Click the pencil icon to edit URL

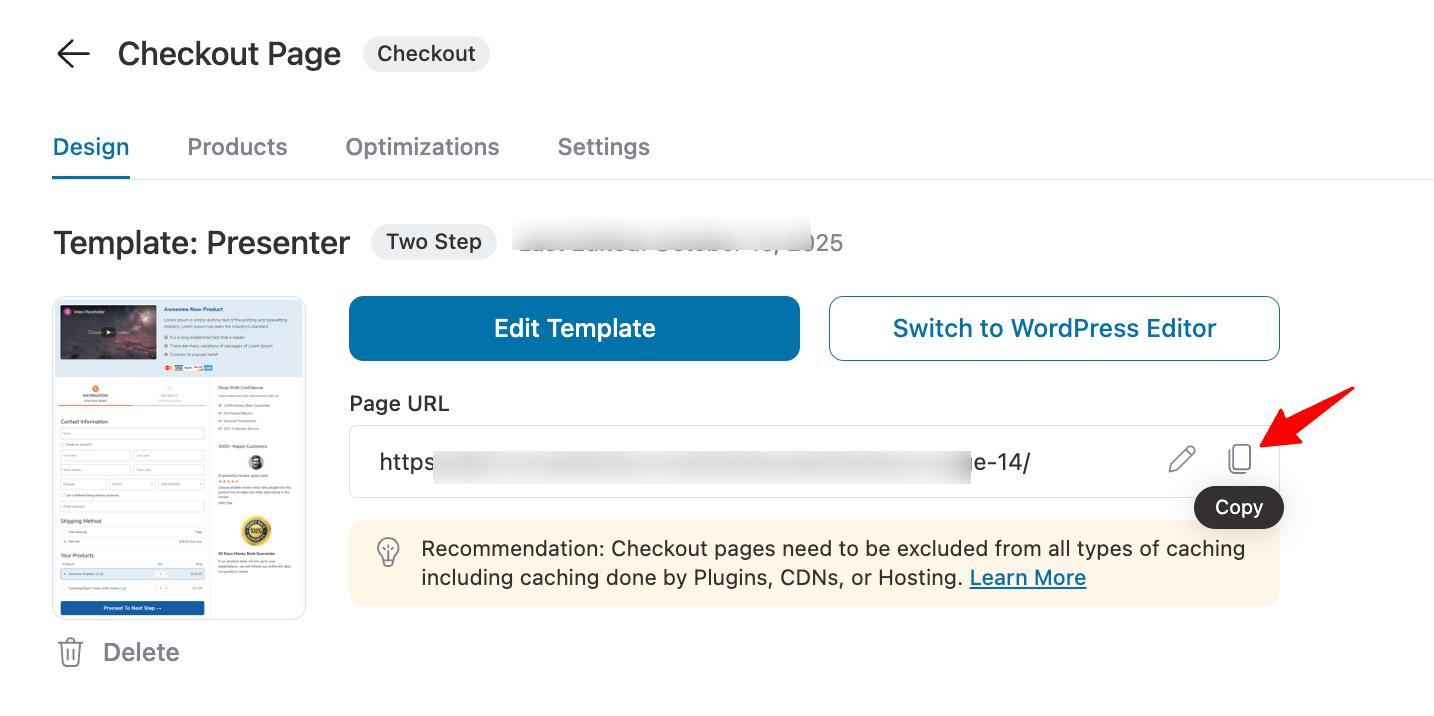(x=1182, y=460)
